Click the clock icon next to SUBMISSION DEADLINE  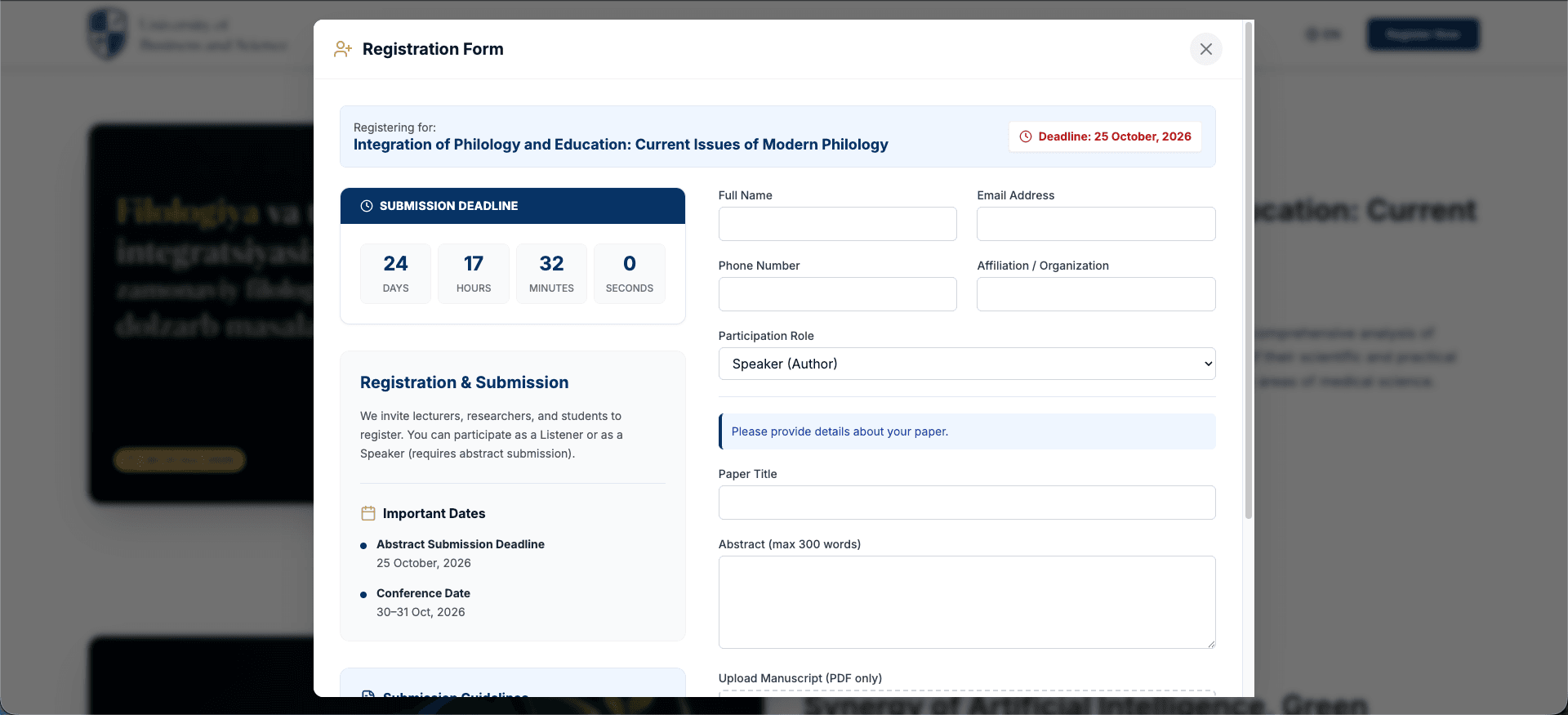[x=367, y=206]
